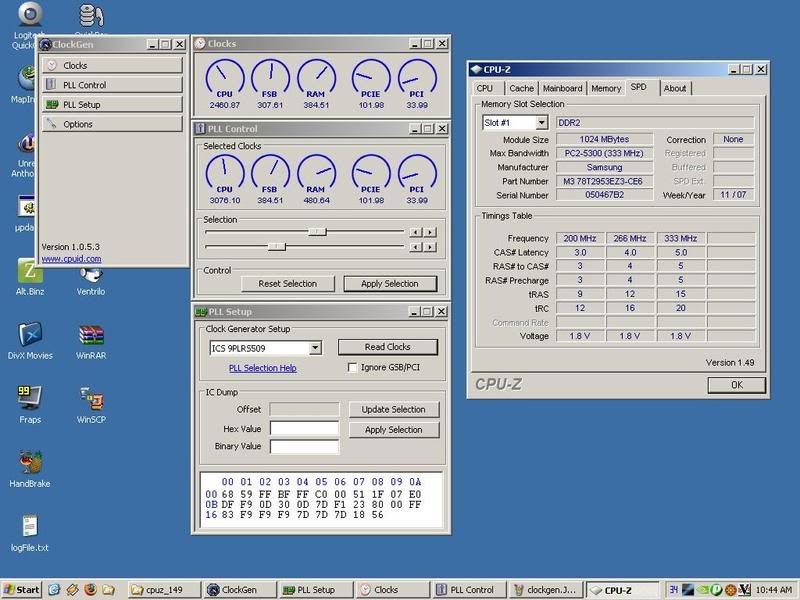Image resolution: width=800 pixels, height=600 pixels.
Task: Switch to the cpuz_149 folder on the taskbar
Action: [x=163, y=590]
